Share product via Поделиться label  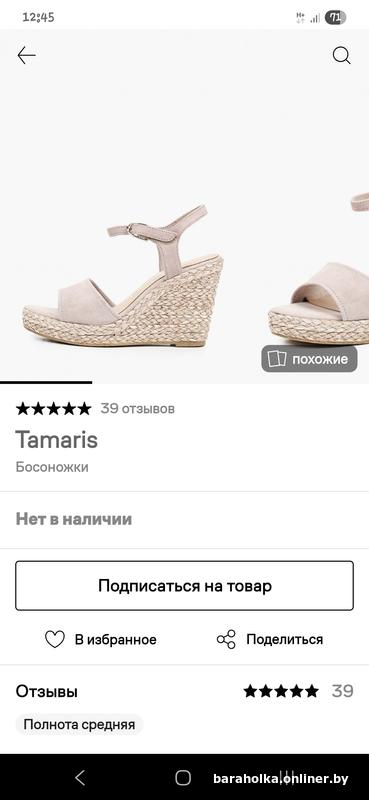point(284,639)
